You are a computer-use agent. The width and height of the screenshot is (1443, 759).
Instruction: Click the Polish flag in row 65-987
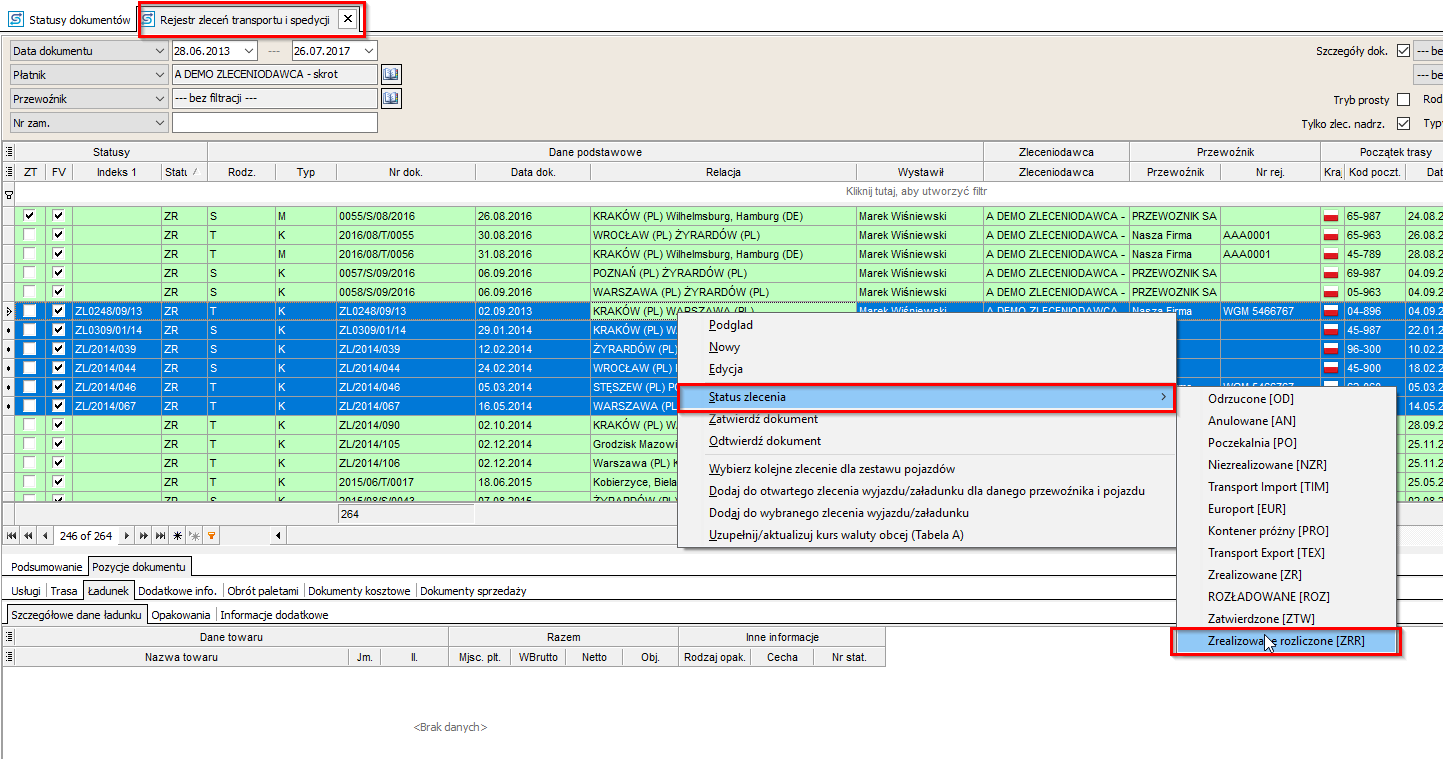point(1331,216)
